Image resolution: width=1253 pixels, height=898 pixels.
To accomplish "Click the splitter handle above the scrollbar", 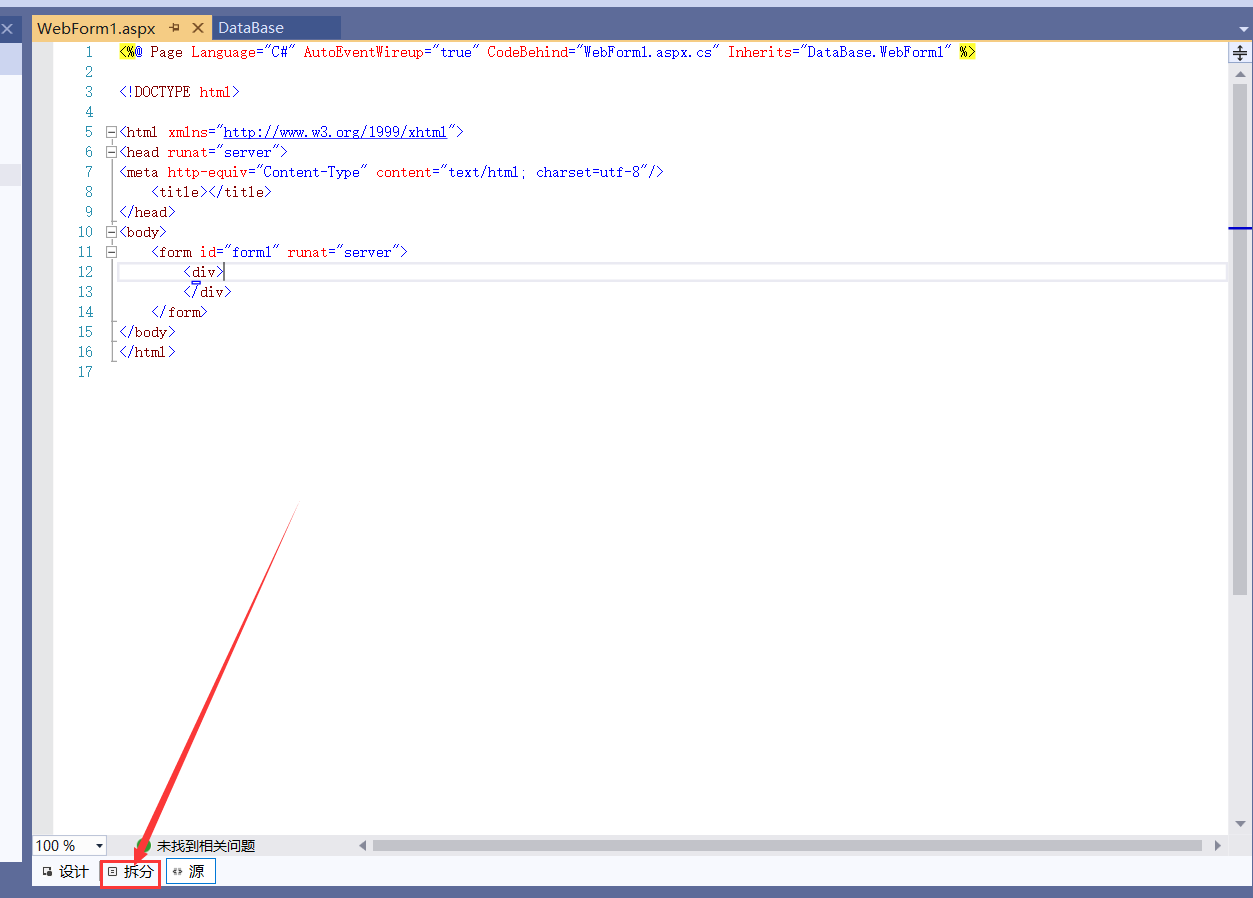I will [x=1238, y=51].
